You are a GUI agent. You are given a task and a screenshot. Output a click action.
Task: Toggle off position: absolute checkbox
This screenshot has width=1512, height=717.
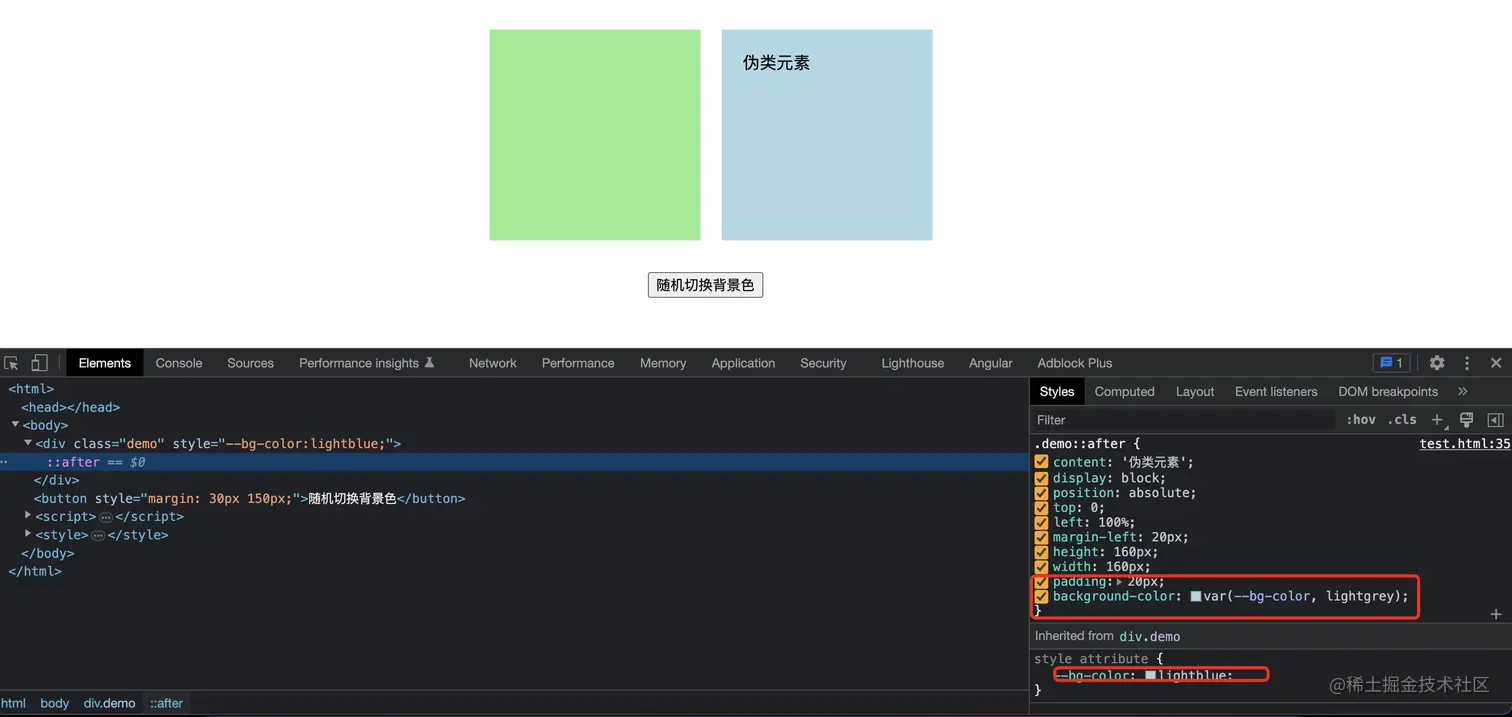[1041, 492]
